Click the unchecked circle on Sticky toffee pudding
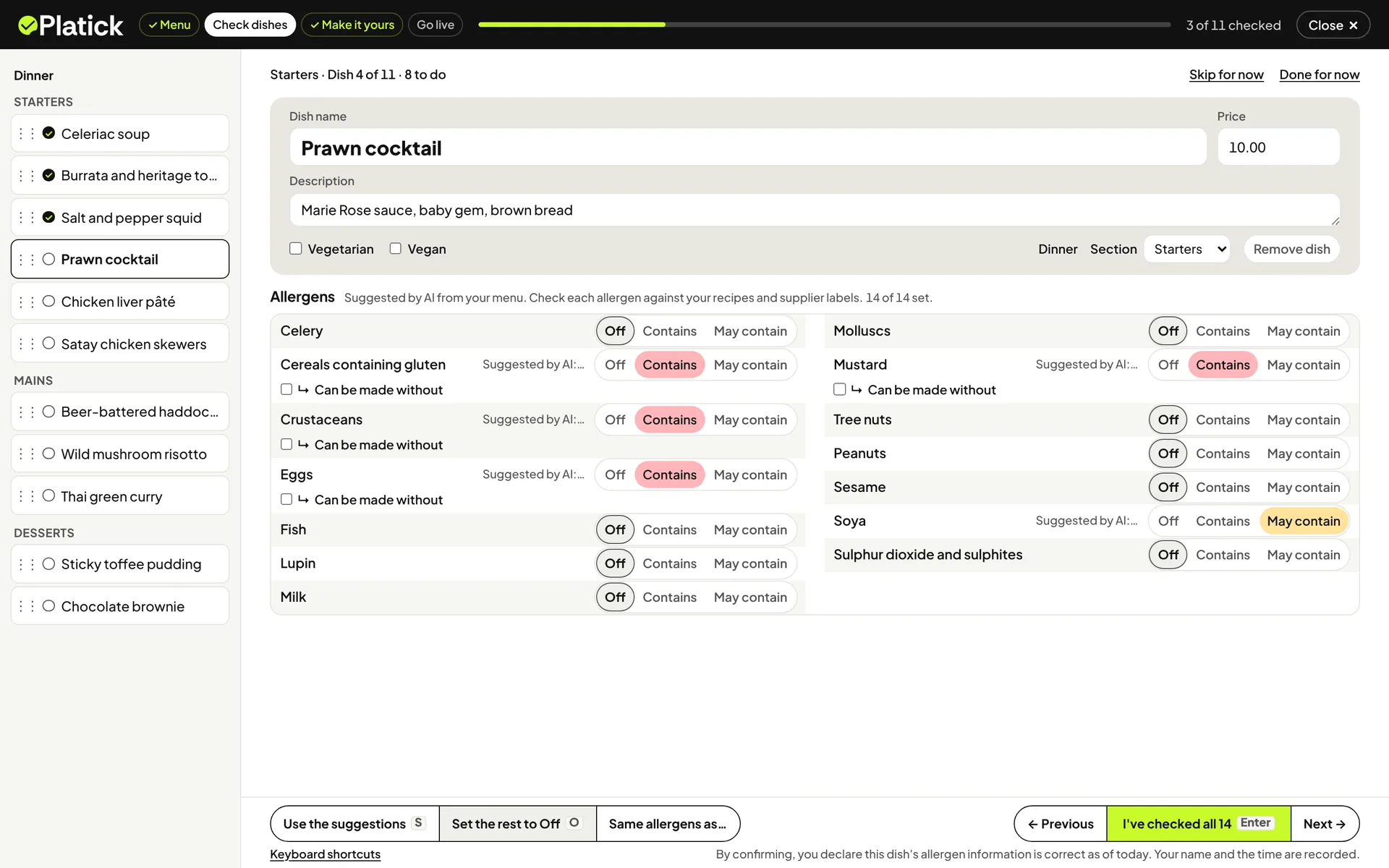The height and width of the screenshot is (868, 1389). point(48,564)
